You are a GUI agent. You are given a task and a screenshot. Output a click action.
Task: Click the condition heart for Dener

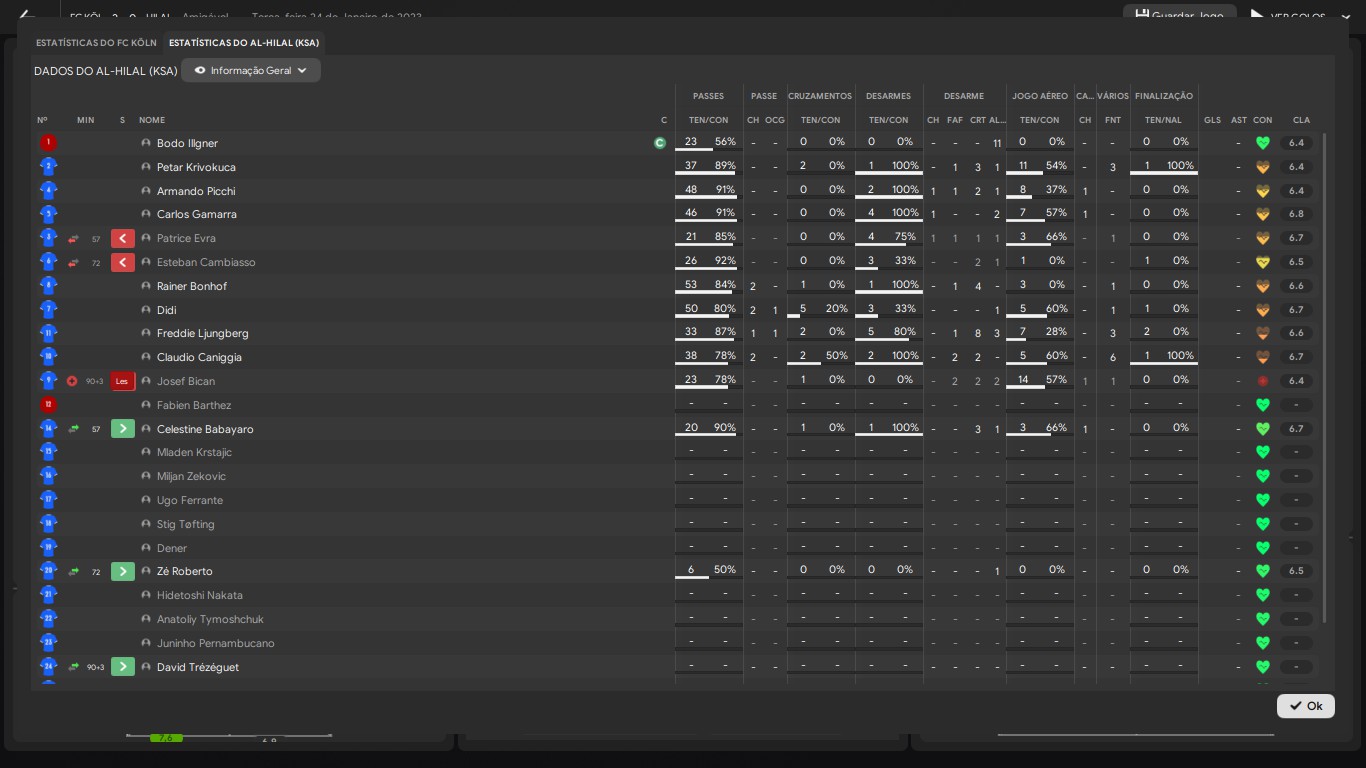(x=1263, y=548)
